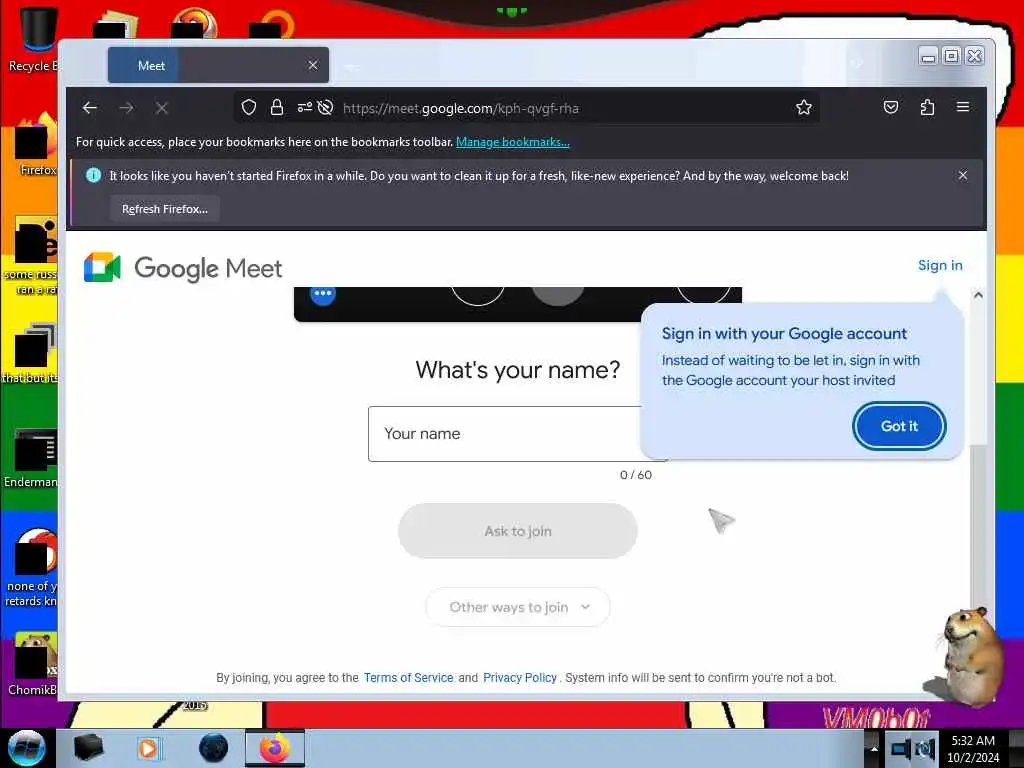Open the volume tray icon
1024x768 pixels.
click(x=925, y=748)
